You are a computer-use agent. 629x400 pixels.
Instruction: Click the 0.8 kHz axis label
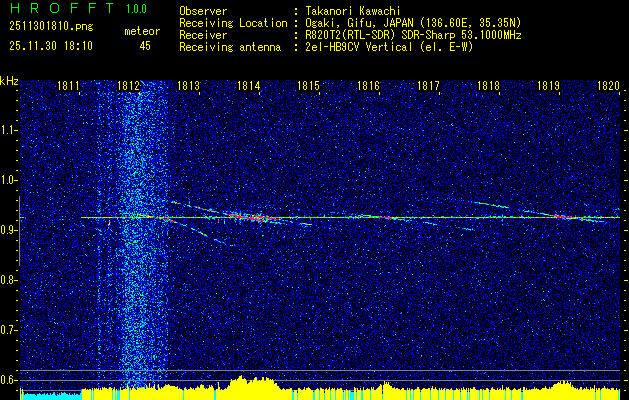[8, 280]
